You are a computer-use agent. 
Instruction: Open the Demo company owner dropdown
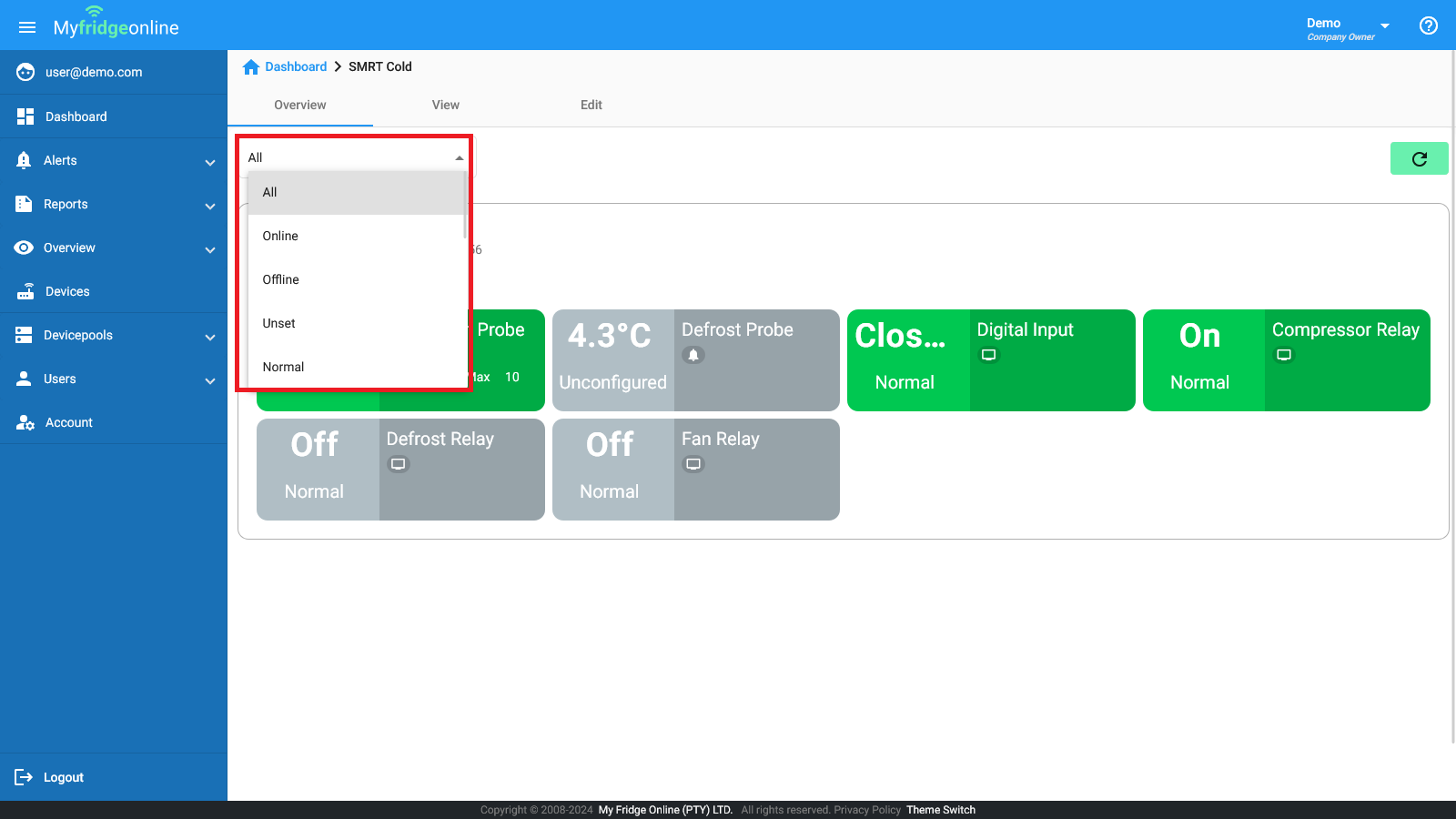1384,25
